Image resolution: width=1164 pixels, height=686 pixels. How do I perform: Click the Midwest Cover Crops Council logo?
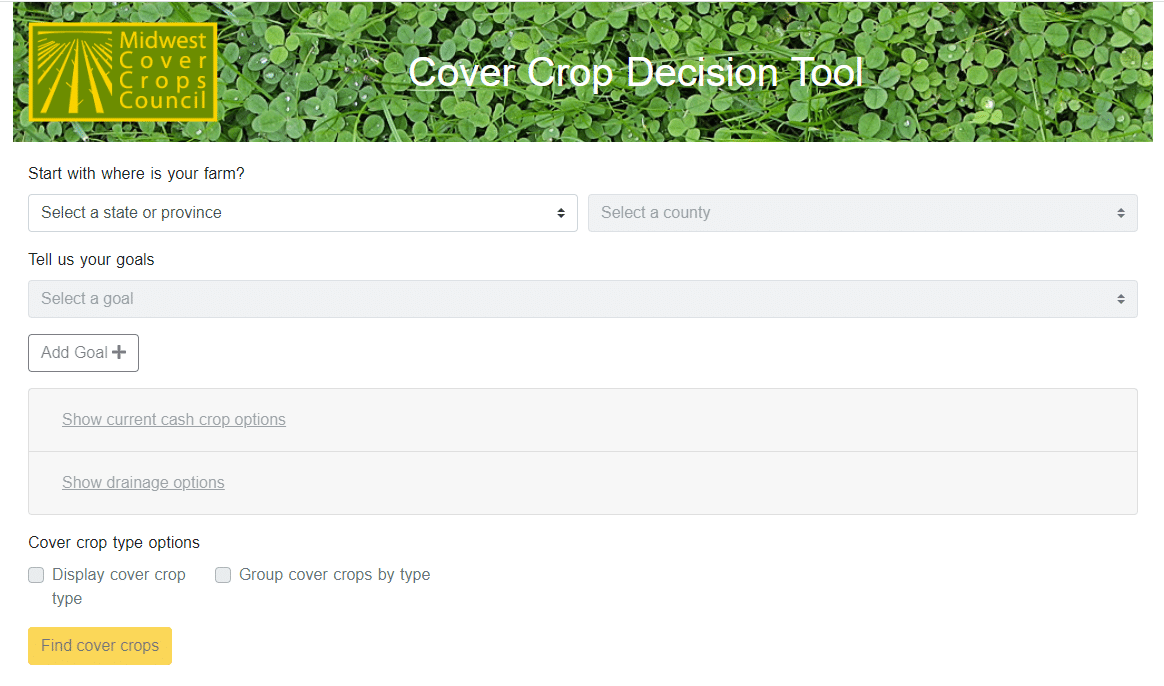123,72
